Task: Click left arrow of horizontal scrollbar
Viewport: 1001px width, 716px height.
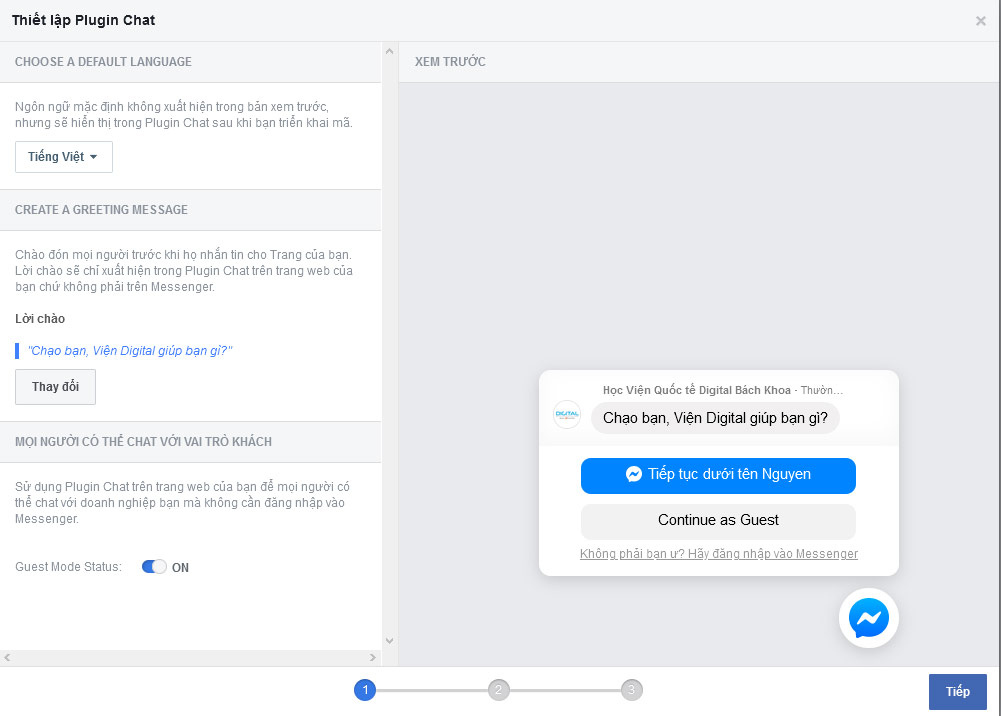Action: [x=7, y=657]
